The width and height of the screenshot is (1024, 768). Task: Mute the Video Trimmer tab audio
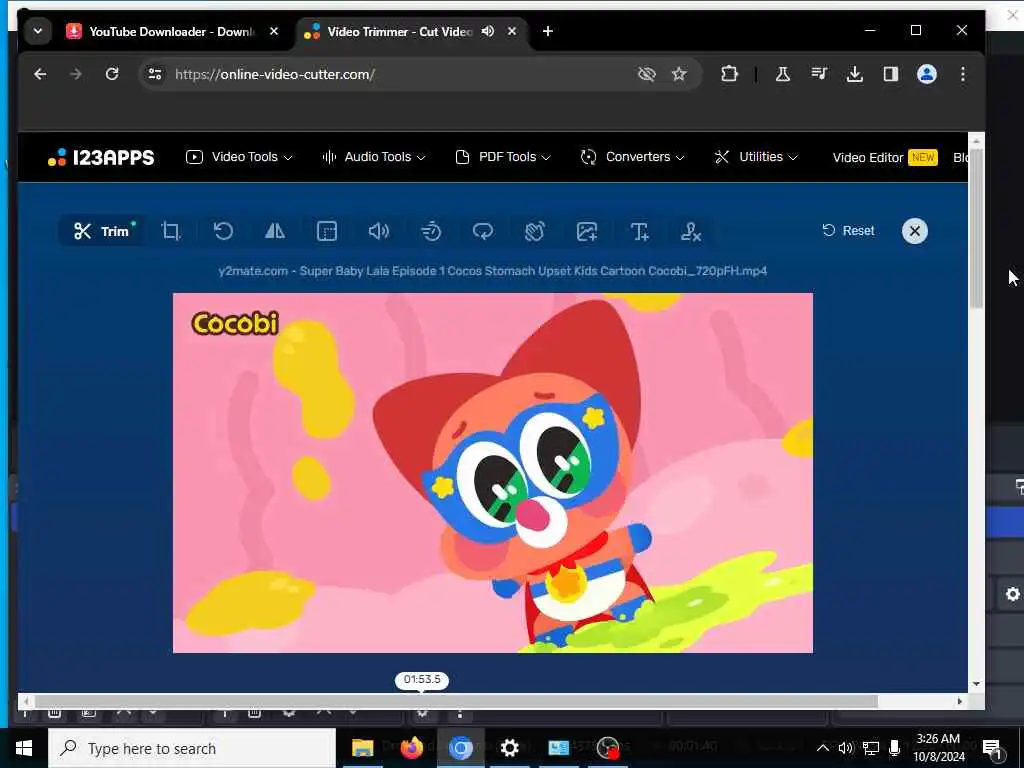488,31
